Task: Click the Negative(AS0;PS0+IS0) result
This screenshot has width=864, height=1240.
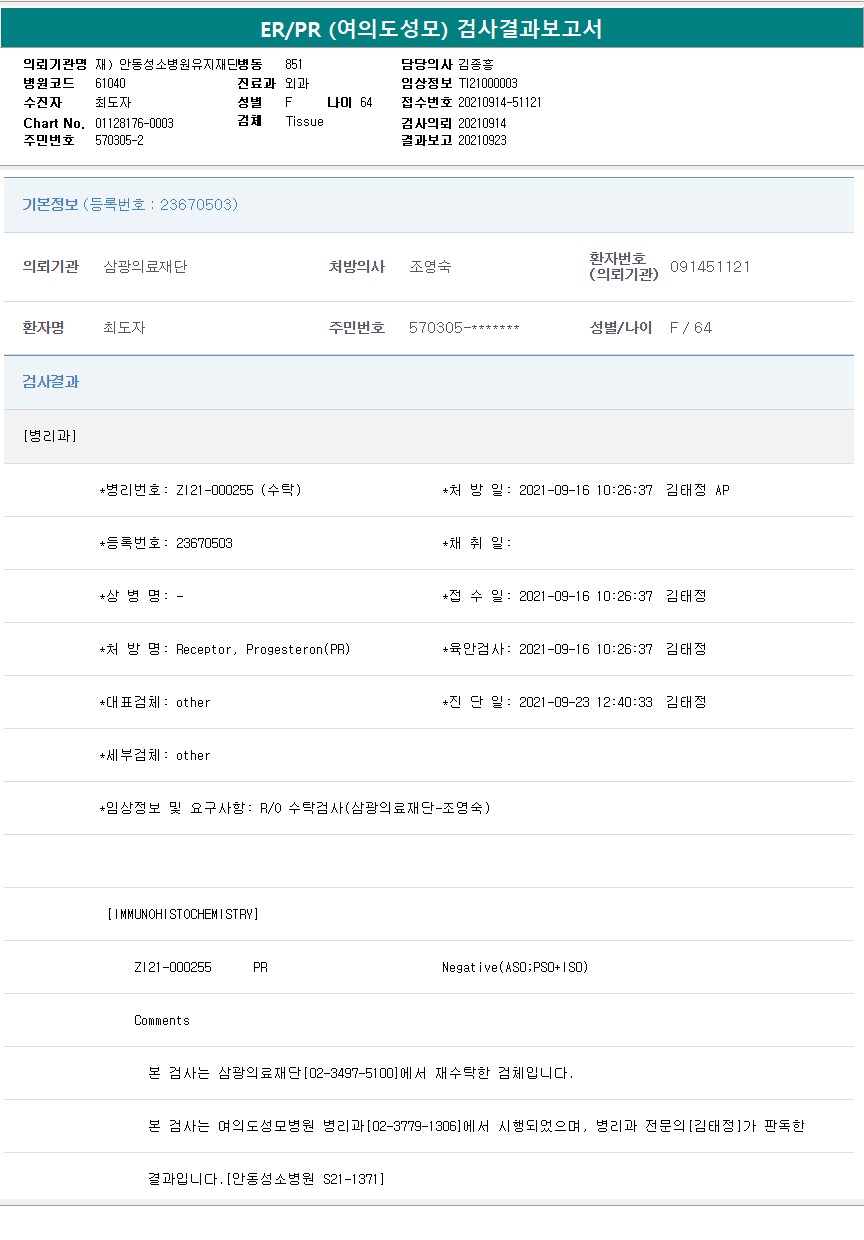Action: (x=515, y=967)
